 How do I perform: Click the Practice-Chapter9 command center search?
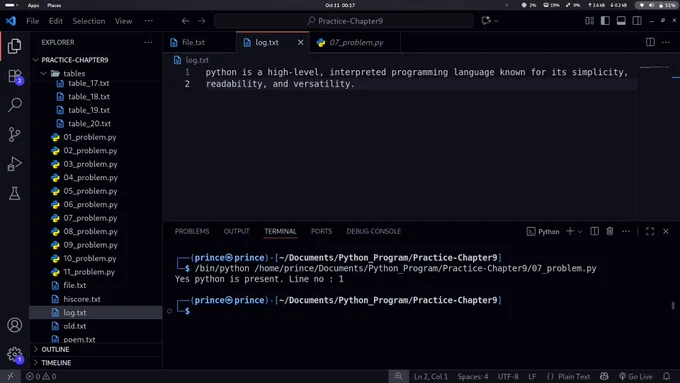pyautogui.click(x=344, y=21)
